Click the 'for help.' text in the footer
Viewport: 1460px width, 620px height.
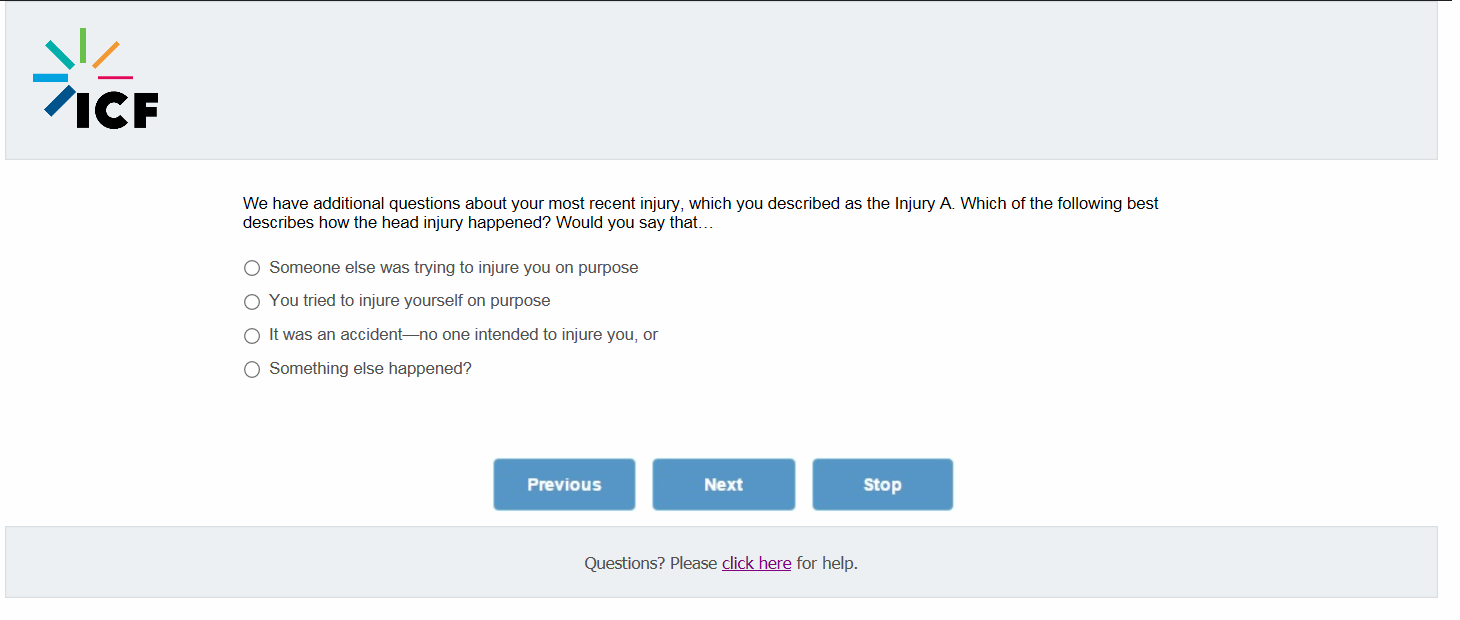coord(827,563)
